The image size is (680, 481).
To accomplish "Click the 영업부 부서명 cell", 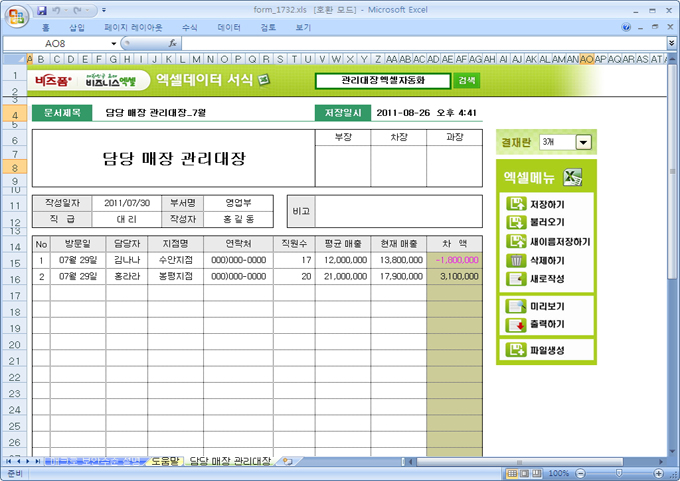I will click(239, 203).
